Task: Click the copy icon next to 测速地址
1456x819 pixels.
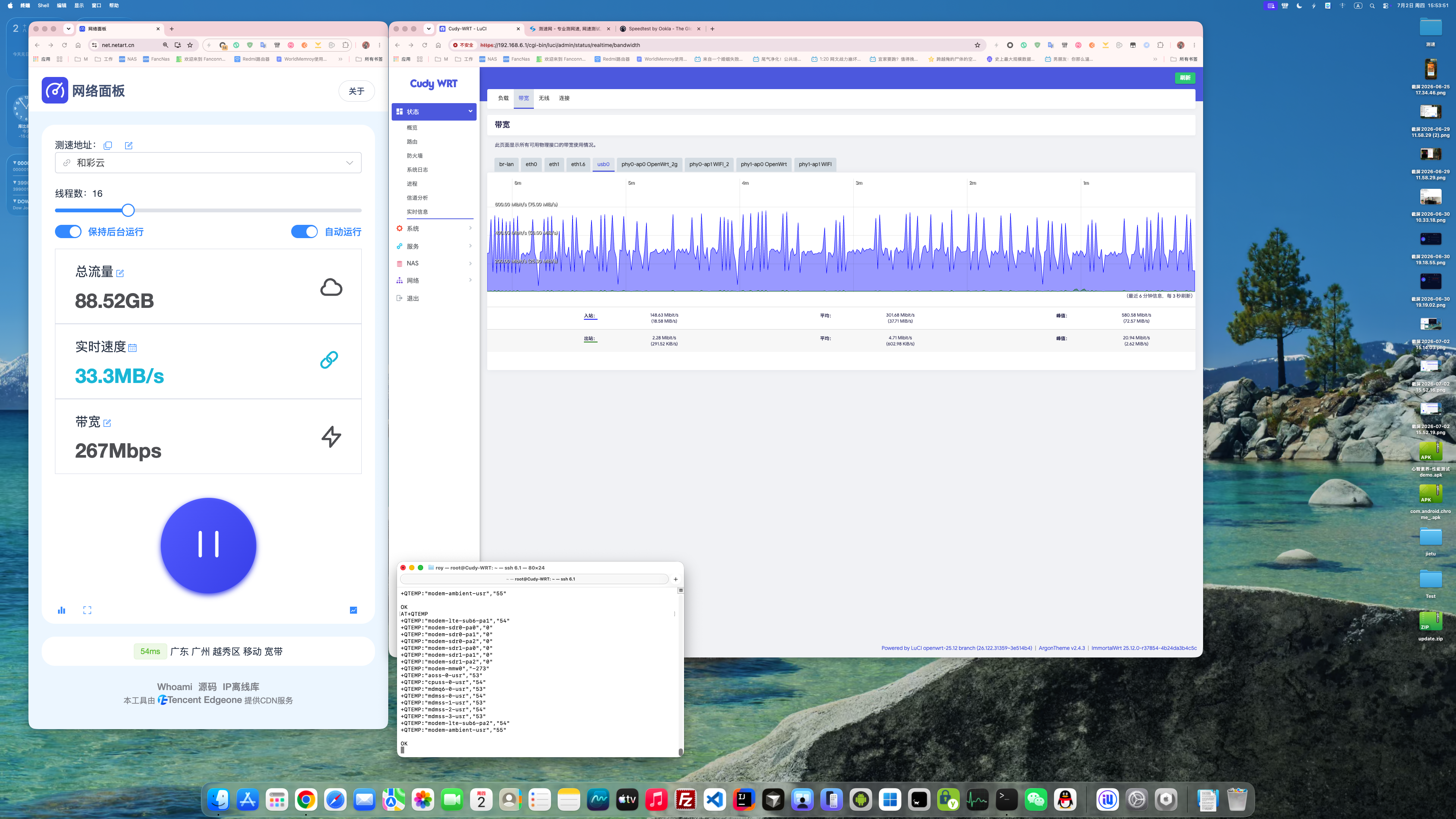Action: tap(108, 145)
